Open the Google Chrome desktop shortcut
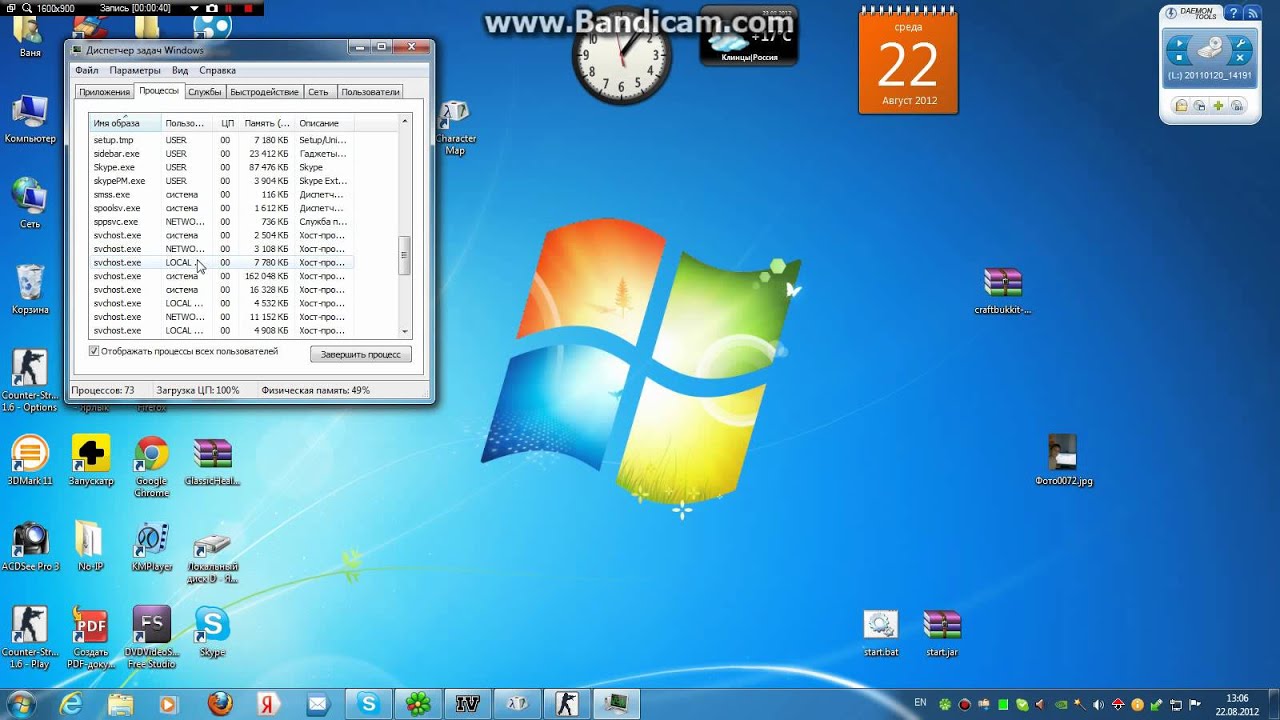This screenshot has height=720, width=1280. (152, 466)
